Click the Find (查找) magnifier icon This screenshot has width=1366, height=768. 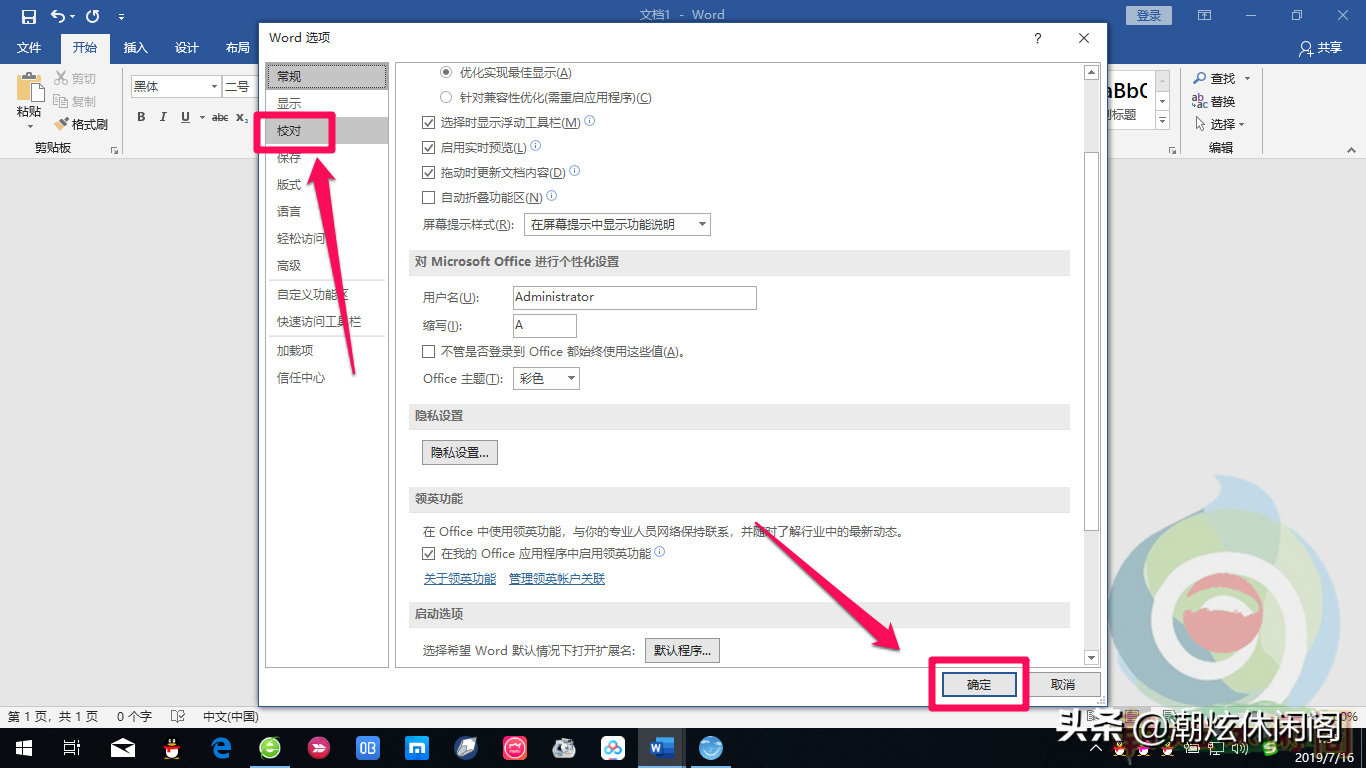click(1199, 78)
